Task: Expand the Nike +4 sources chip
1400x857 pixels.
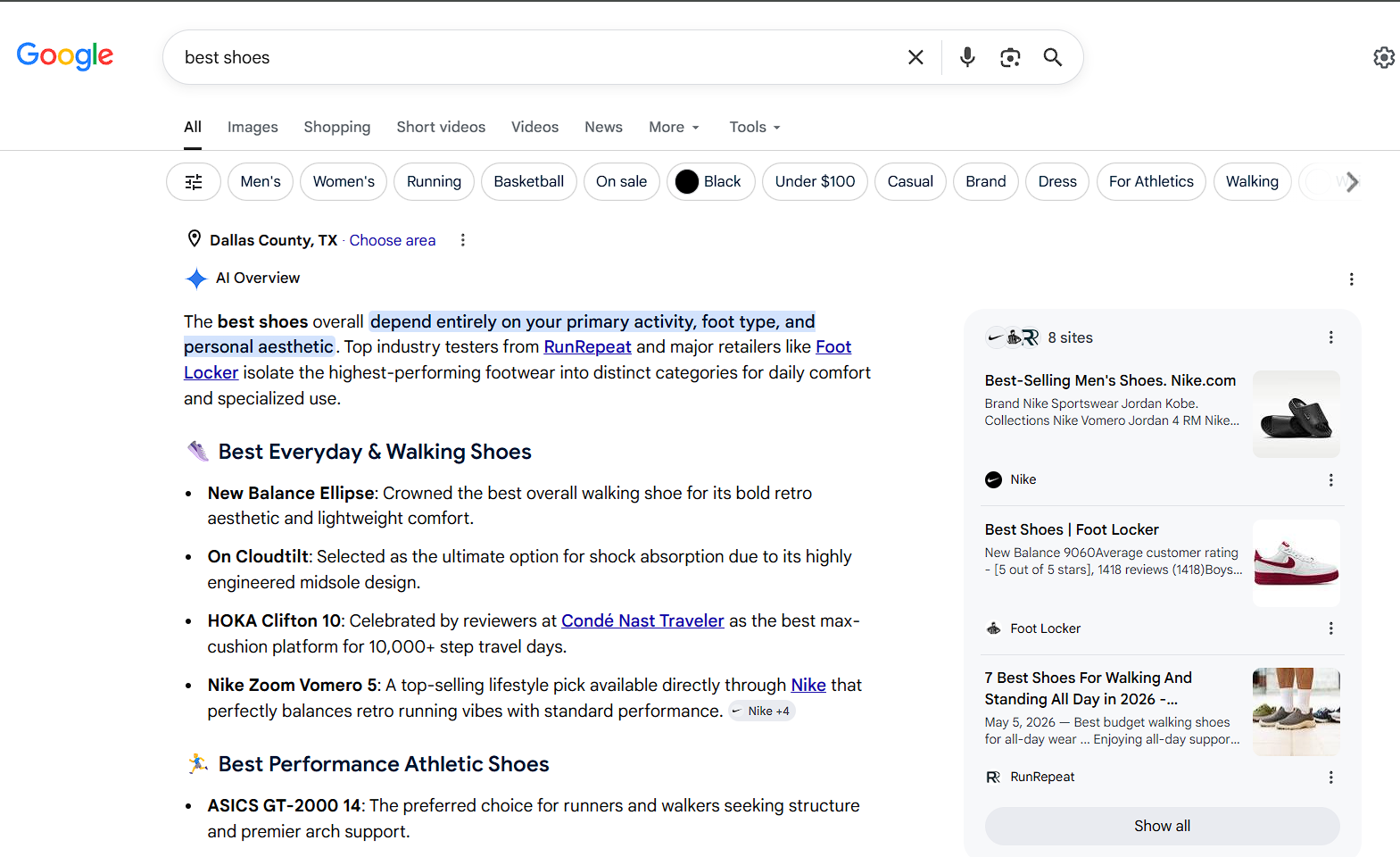Action: (761, 711)
